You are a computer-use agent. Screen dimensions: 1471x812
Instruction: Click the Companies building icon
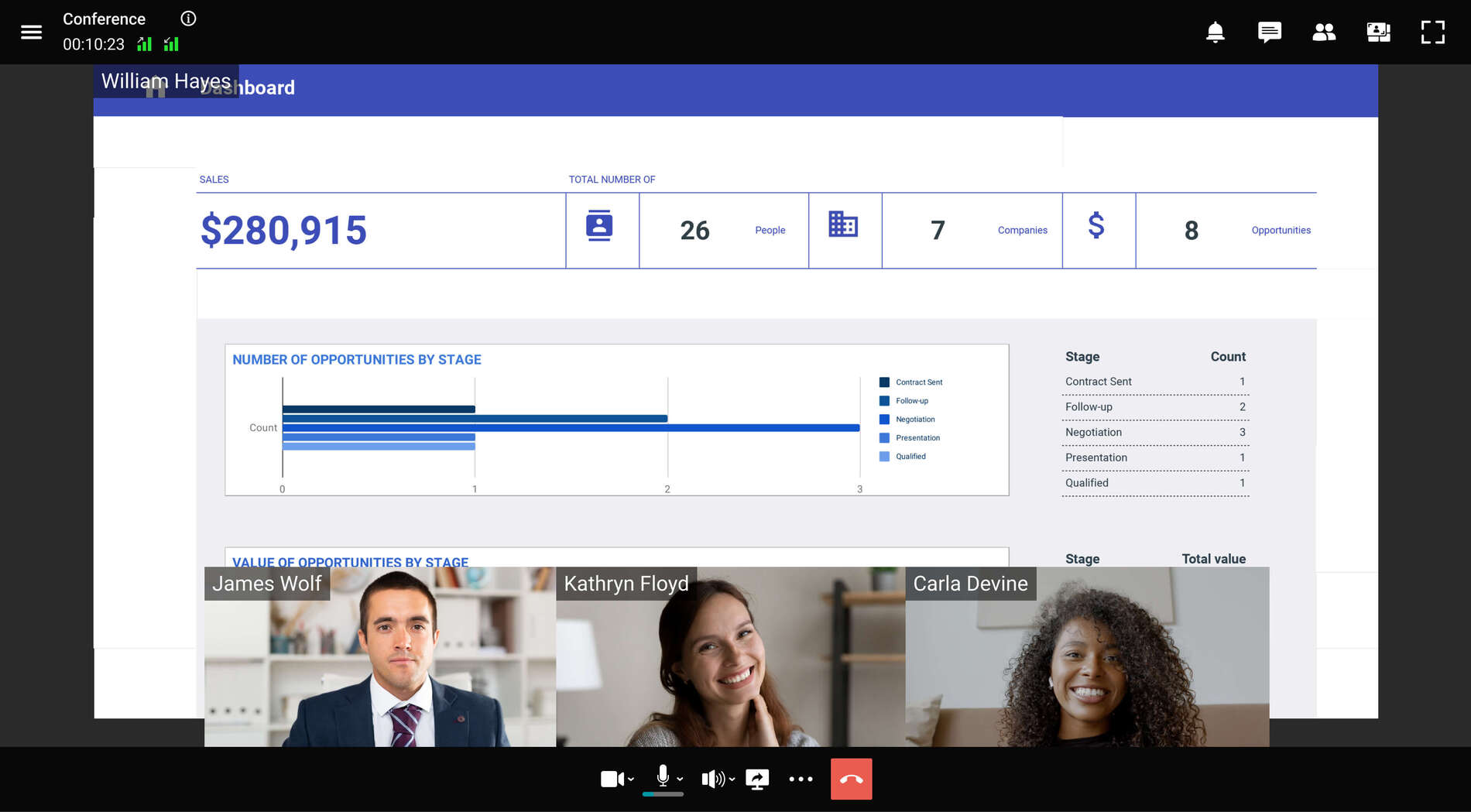(x=842, y=224)
